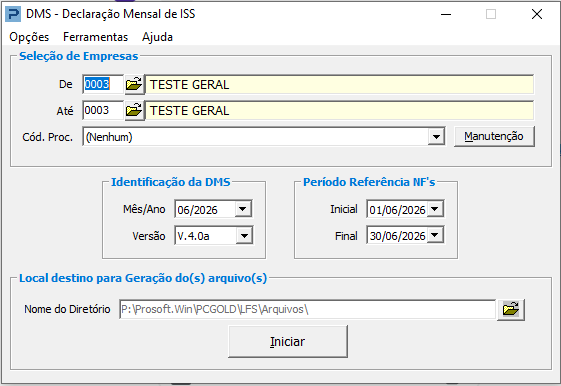Expand the Cód. Proc. dropdown
Screen dimensions: 561x386
(x=436, y=137)
